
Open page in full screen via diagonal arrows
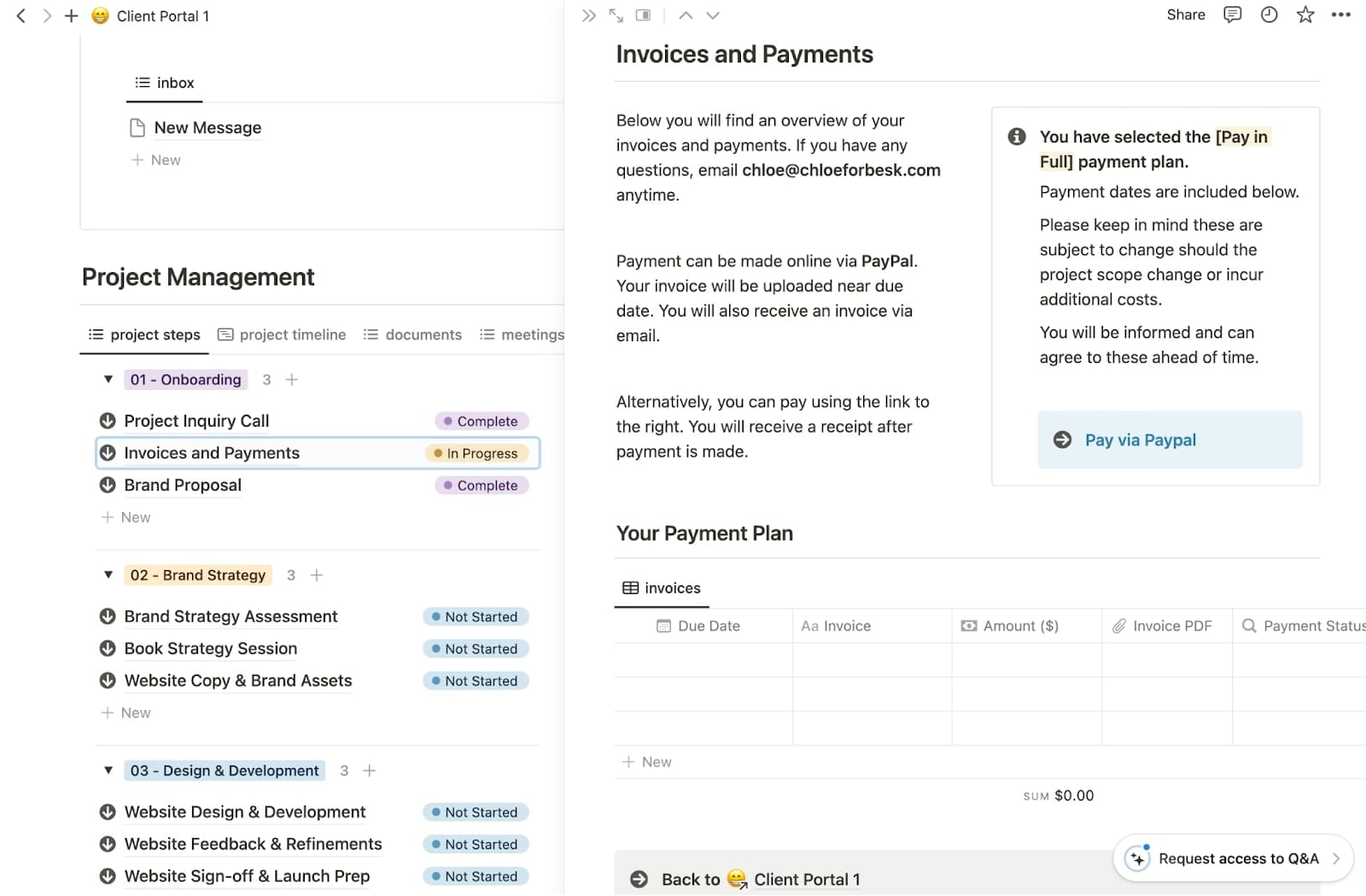click(x=616, y=15)
